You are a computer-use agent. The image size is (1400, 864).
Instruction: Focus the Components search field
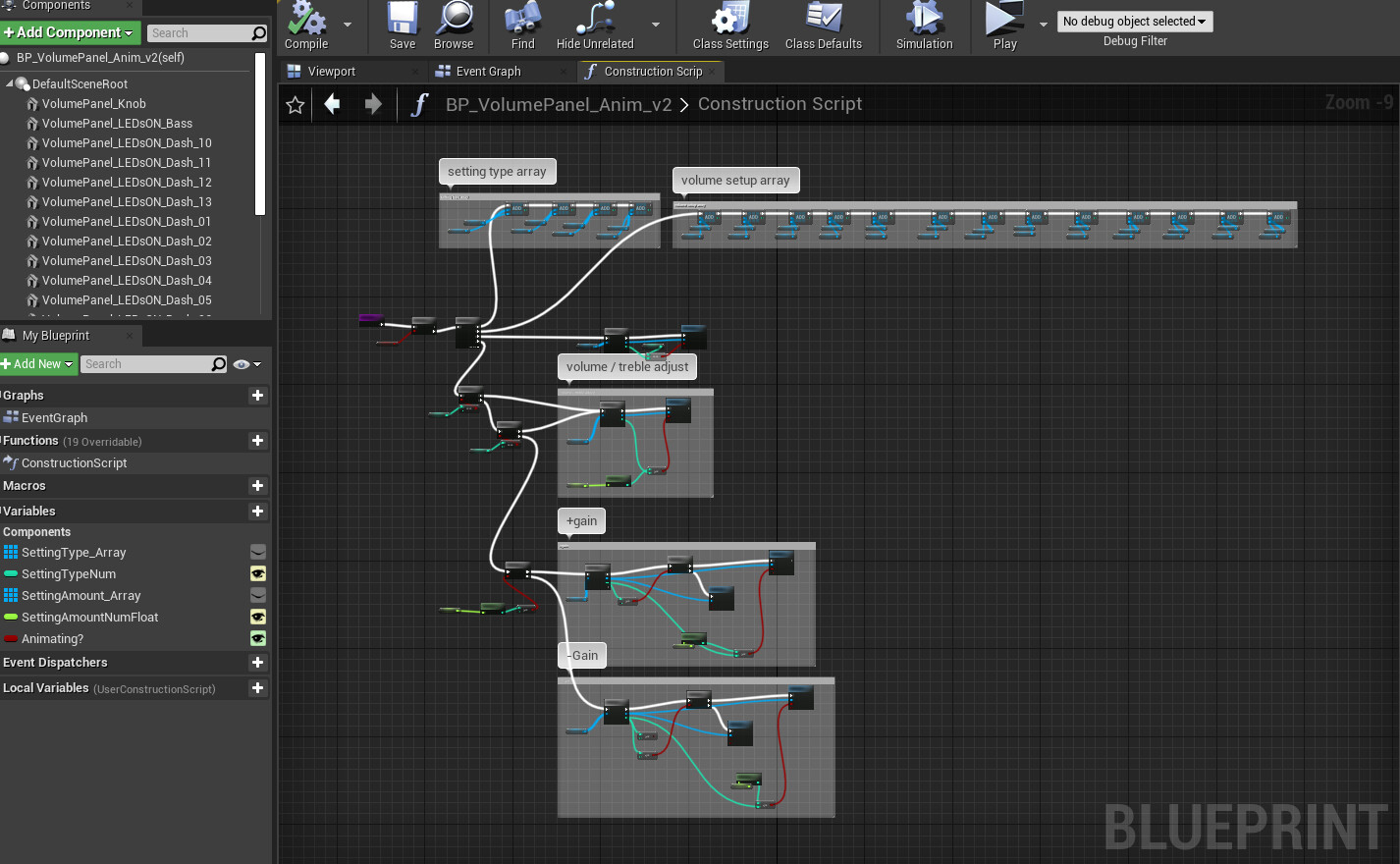207,33
